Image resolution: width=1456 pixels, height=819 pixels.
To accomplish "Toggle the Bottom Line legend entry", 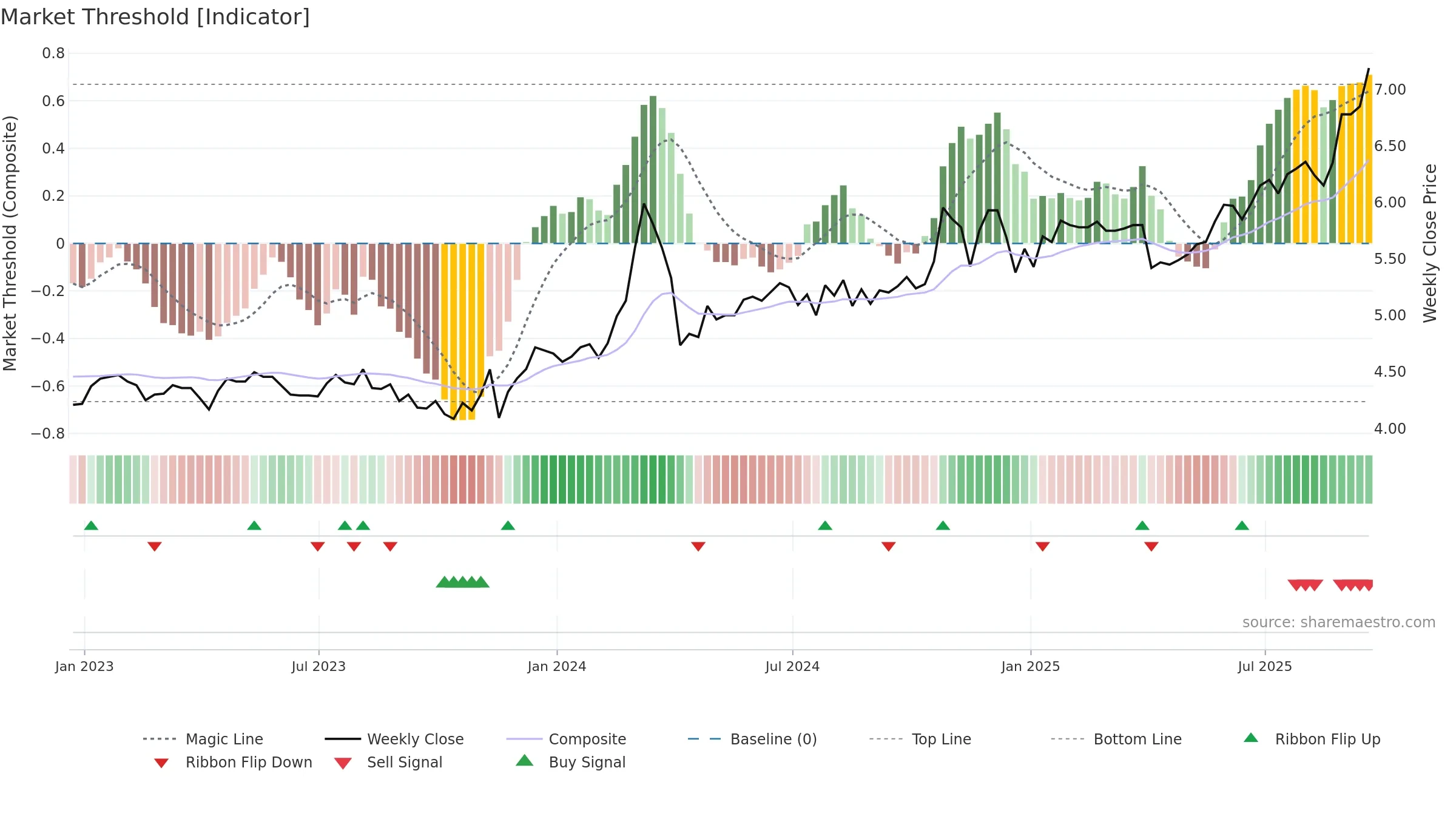I will tap(1116, 739).
